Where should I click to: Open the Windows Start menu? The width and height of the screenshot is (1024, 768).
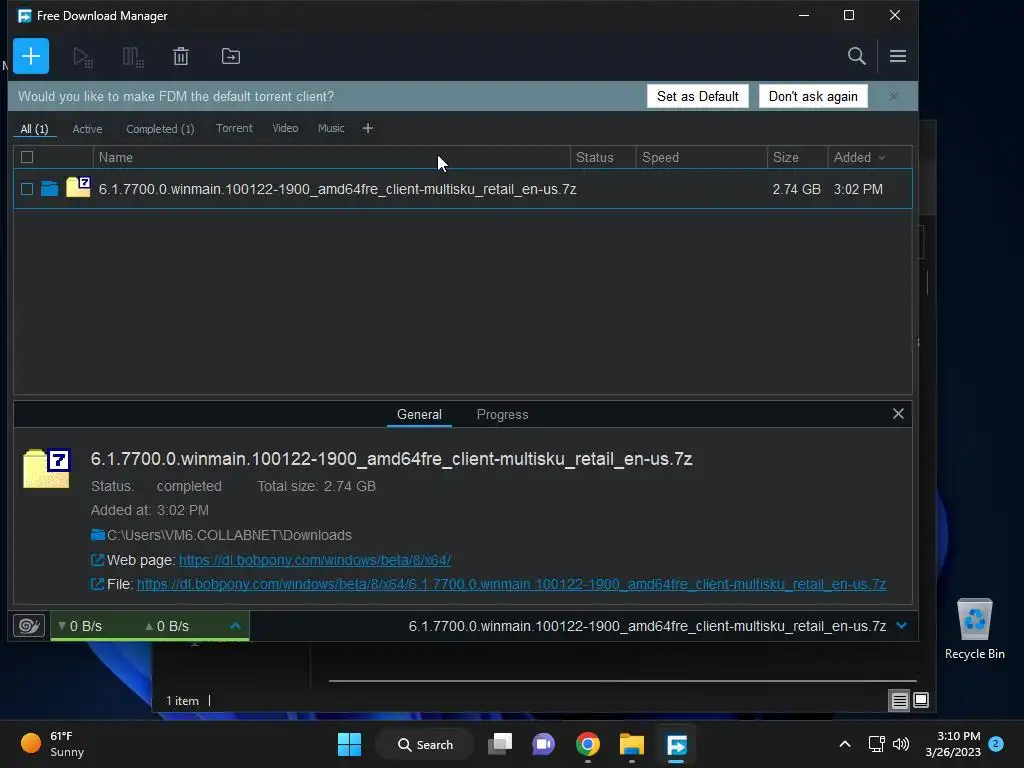349,744
